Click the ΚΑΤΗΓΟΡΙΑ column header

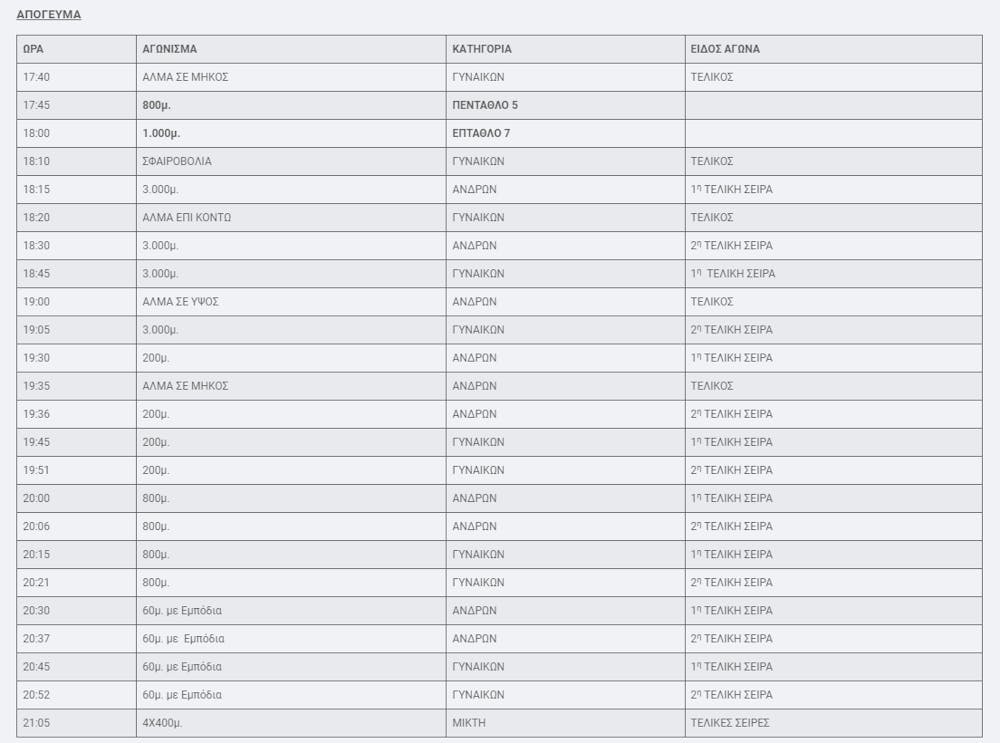click(482, 49)
